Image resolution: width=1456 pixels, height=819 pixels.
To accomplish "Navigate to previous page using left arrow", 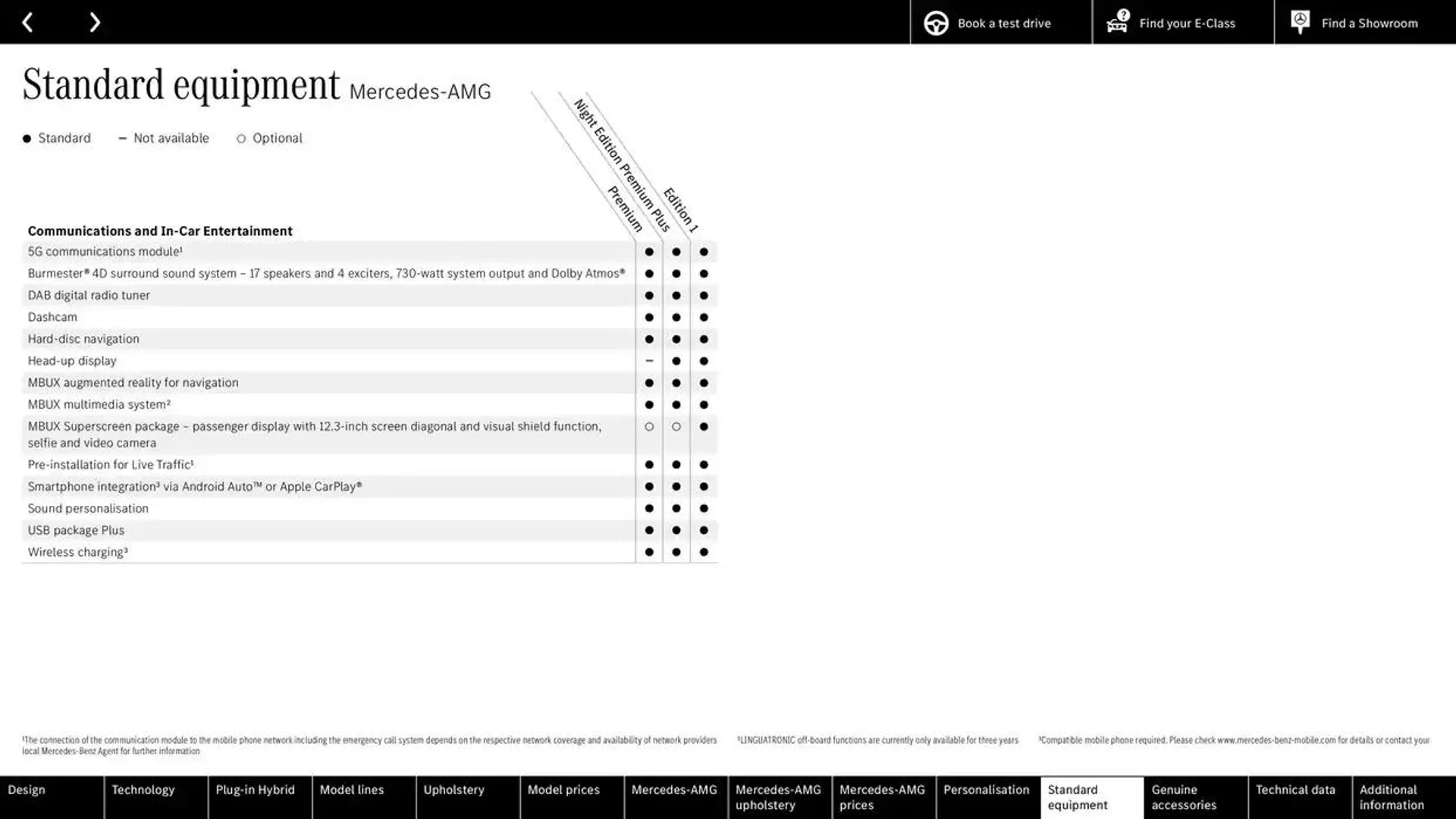I will 27,22.
